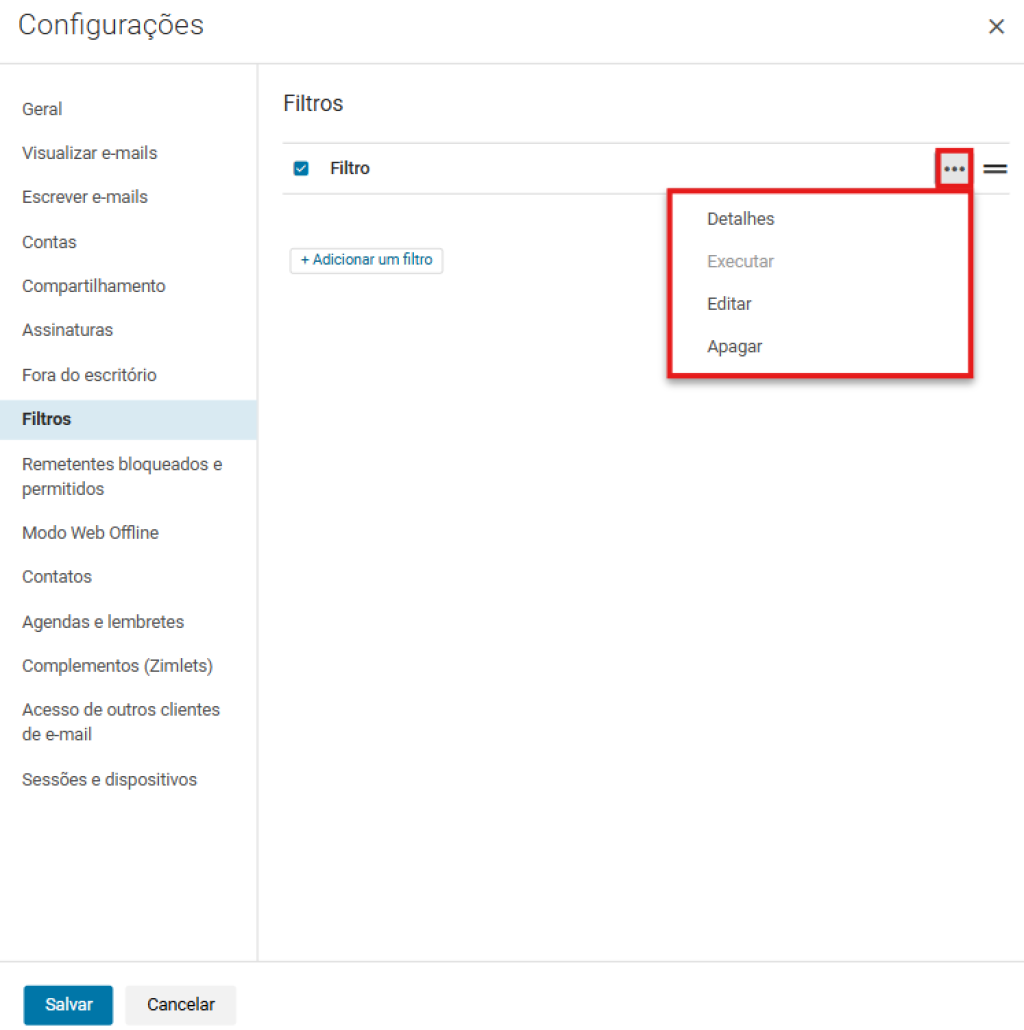
Task: Go to Visualizar e-mails settings
Action: tap(89, 153)
